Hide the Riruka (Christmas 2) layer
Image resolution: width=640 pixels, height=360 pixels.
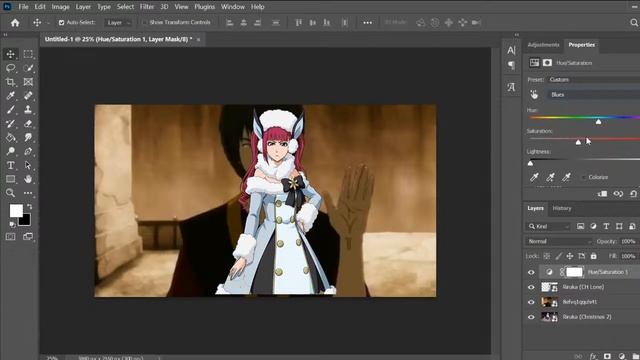[531, 317]
